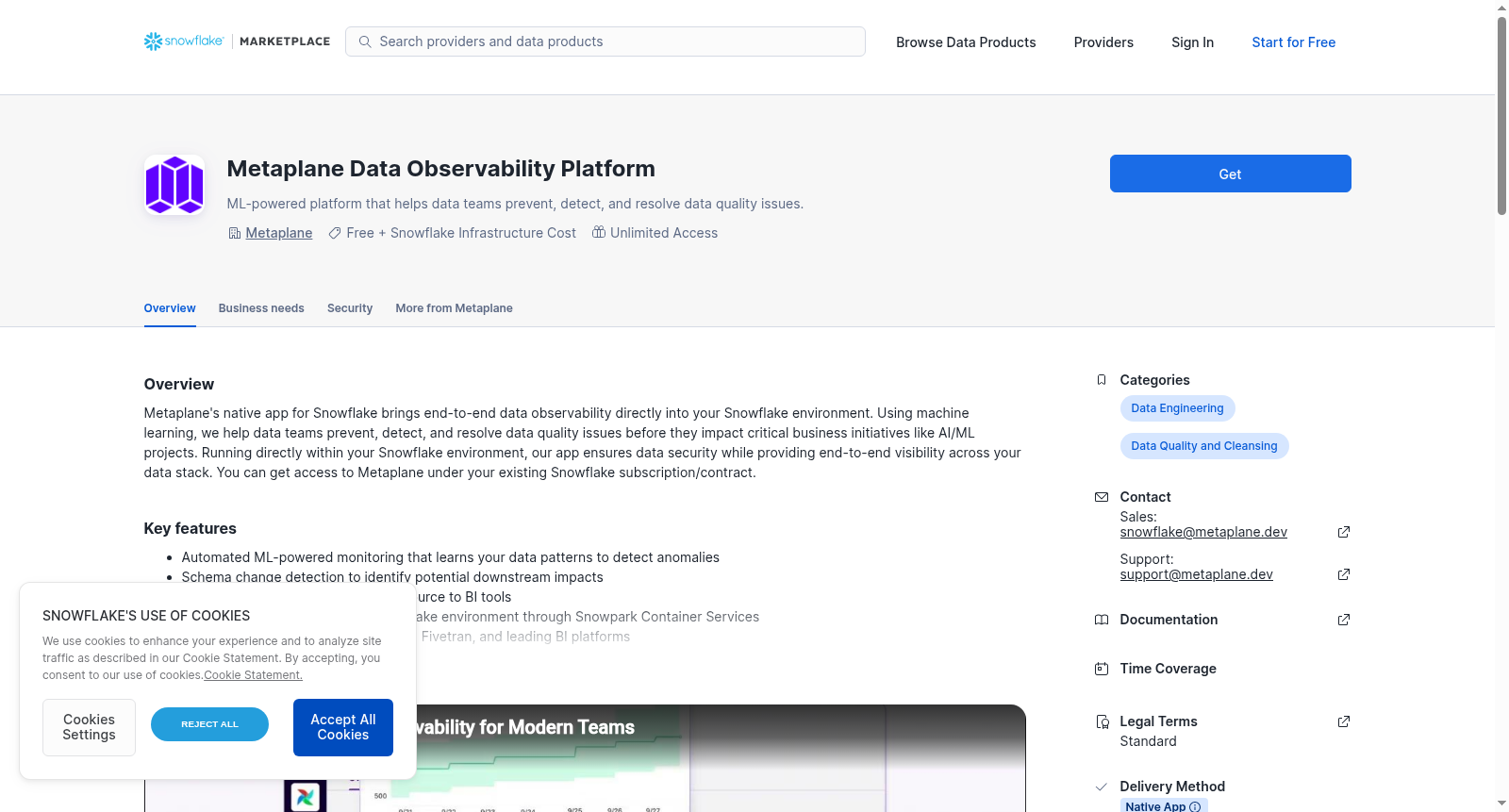Select the Data Engineering category tag

(1178, 408)
